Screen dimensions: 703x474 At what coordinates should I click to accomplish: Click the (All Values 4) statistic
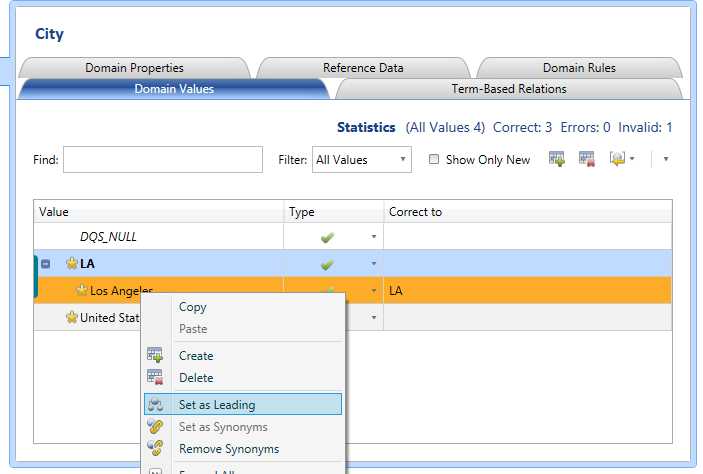pos(445,127)
